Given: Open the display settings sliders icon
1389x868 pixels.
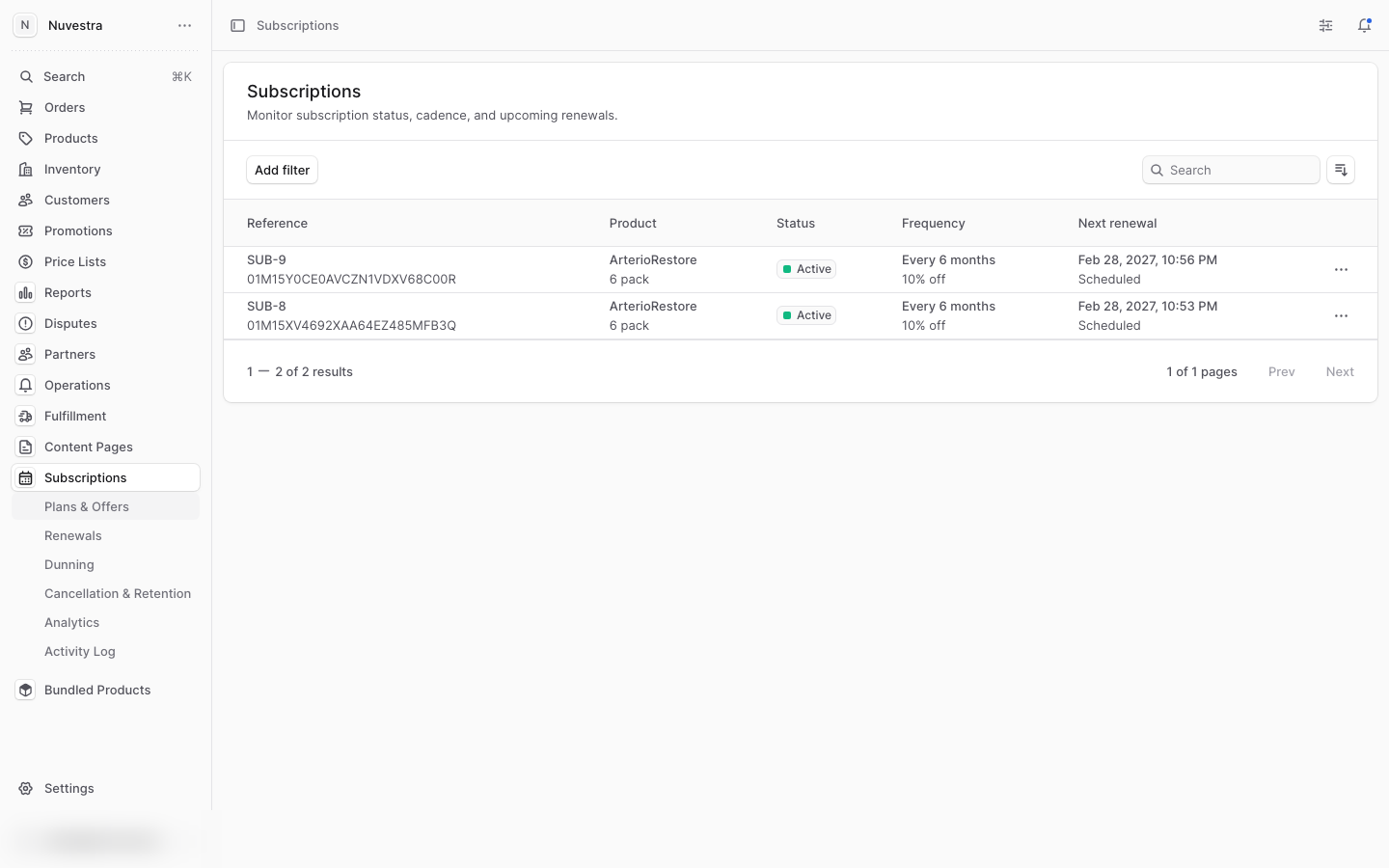Looking at the screenshot, I should coord(1326,26).
